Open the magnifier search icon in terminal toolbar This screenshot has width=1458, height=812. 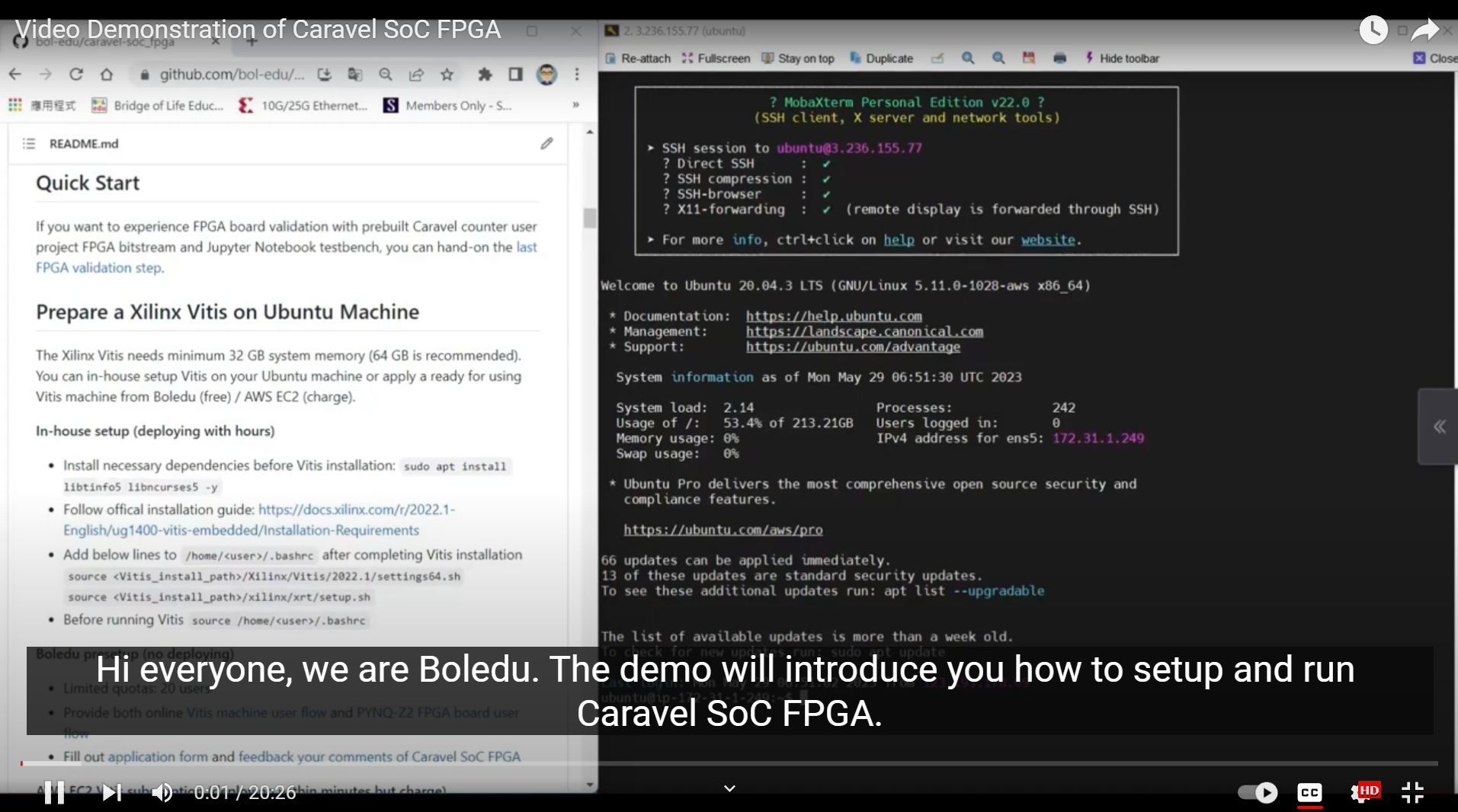click(968, 58)
